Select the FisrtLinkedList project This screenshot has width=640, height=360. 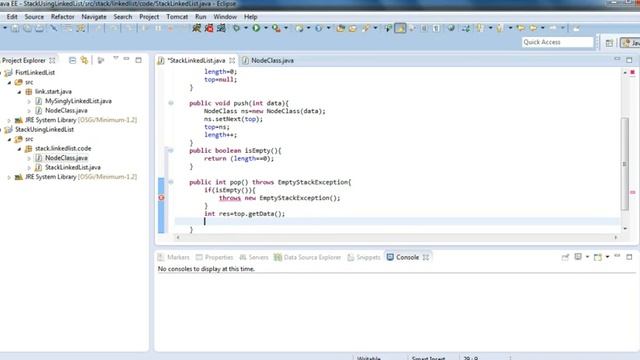[35, 73]
